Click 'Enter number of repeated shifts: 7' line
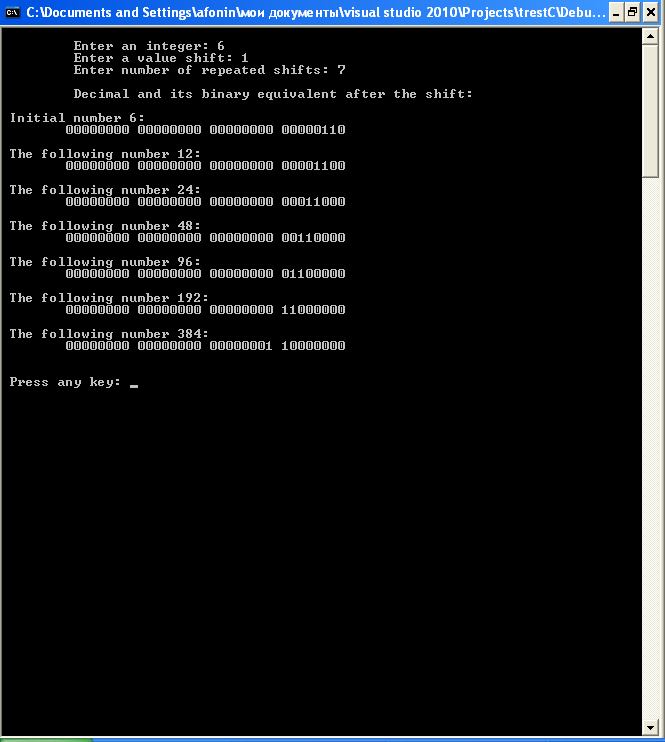The height and width of the screenshot is (742, 665). (x=210, y=70)
